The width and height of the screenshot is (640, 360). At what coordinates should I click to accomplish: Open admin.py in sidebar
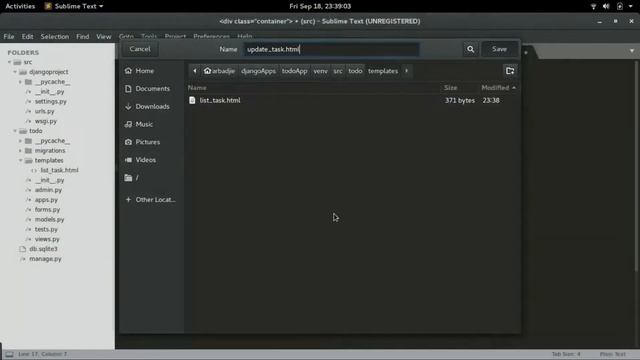click(48, 190)
